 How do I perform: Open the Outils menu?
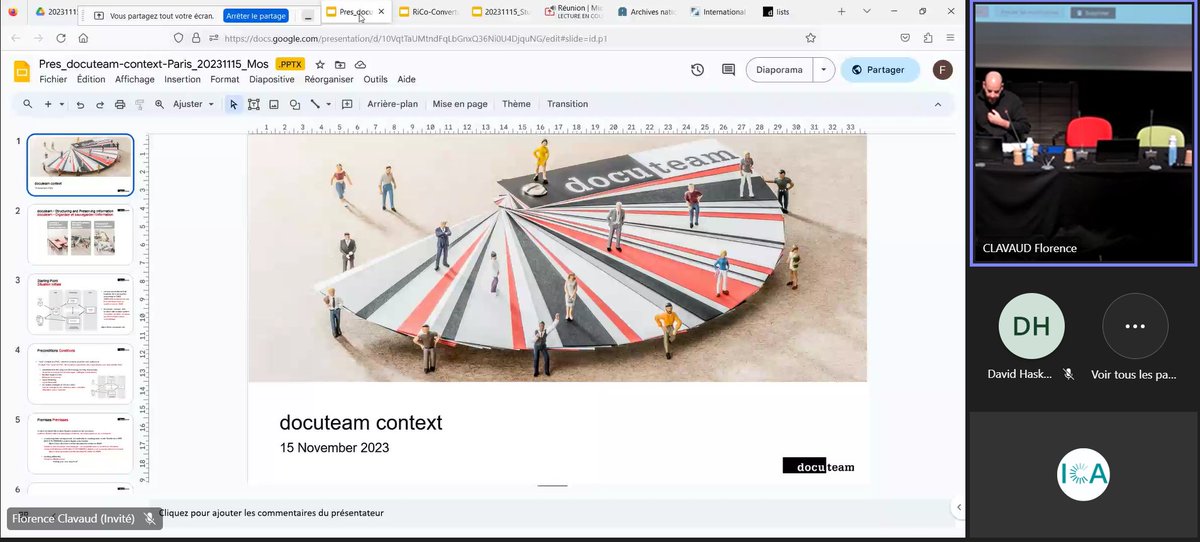pyautogui.click(x=376, y=79)
